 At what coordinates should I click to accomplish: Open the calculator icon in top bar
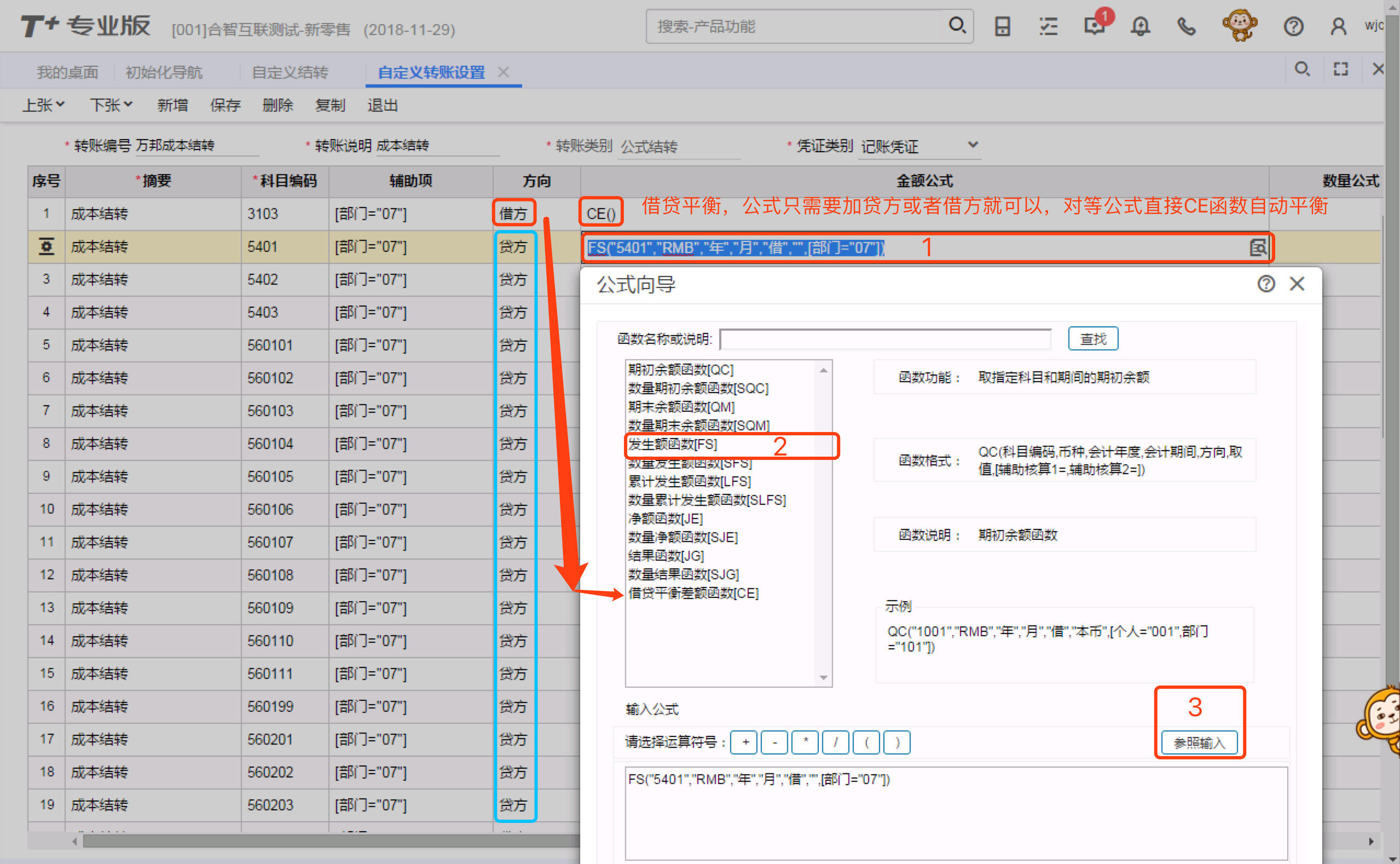[x=1003, y=26]
